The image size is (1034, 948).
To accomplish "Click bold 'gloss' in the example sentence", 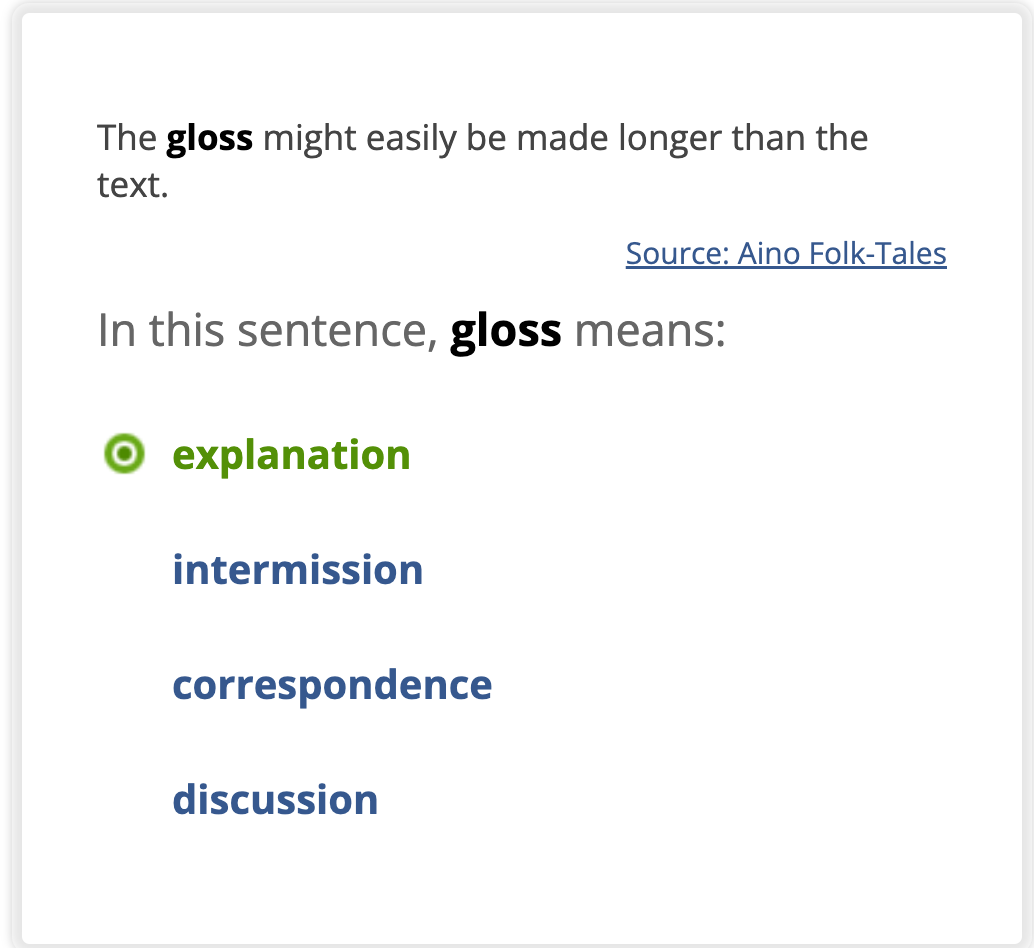I will pyautogui.click(x=209, y=138).
